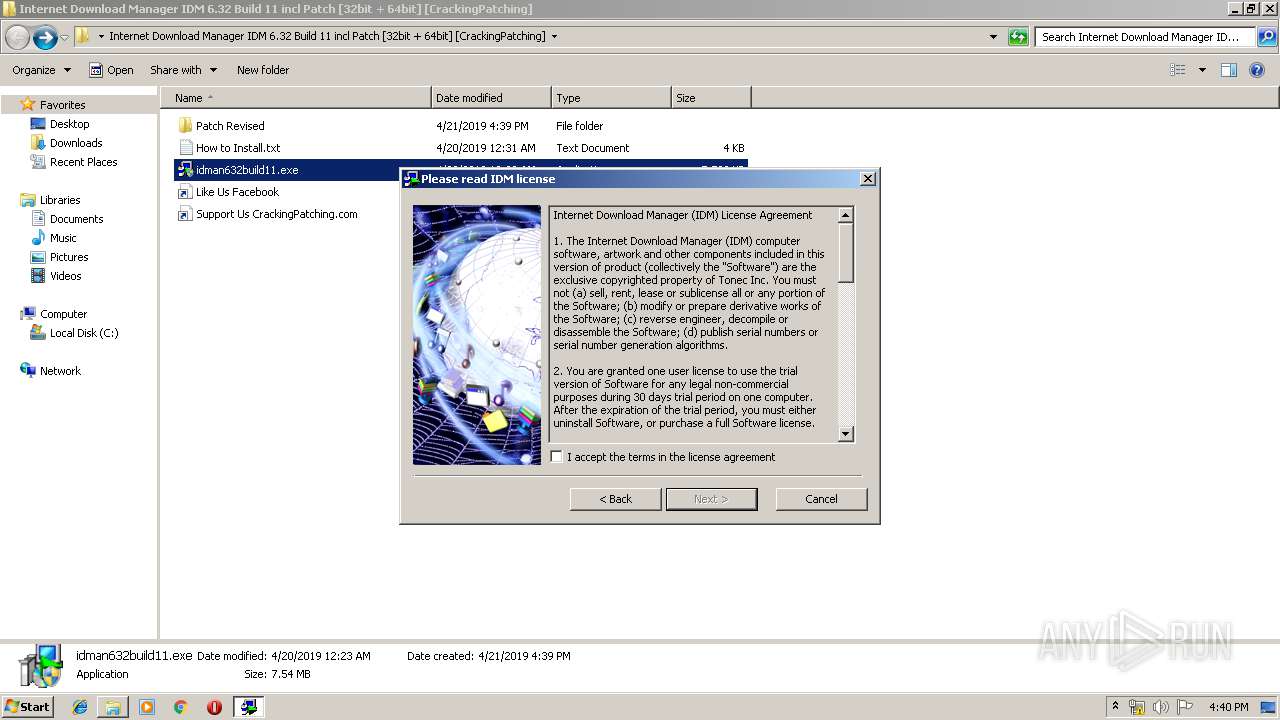Viewport: 1280px width, 720px height.
Task: Open Recent Places
Action: 83,162
